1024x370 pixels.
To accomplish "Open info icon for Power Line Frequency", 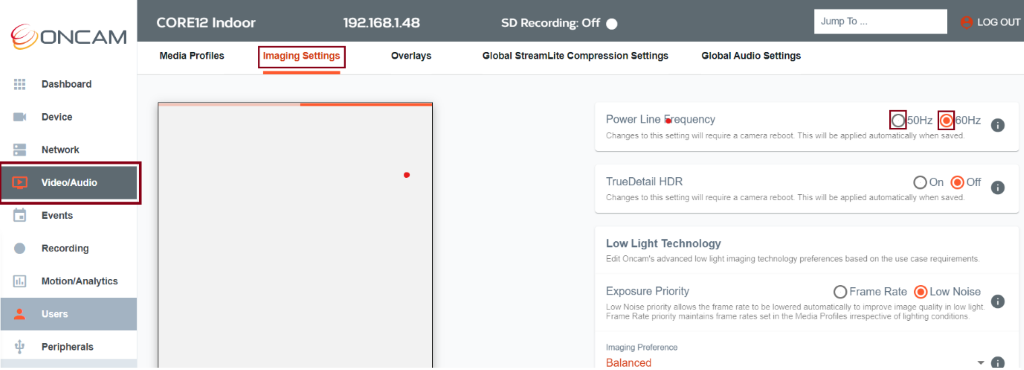I will click(997, 125).
